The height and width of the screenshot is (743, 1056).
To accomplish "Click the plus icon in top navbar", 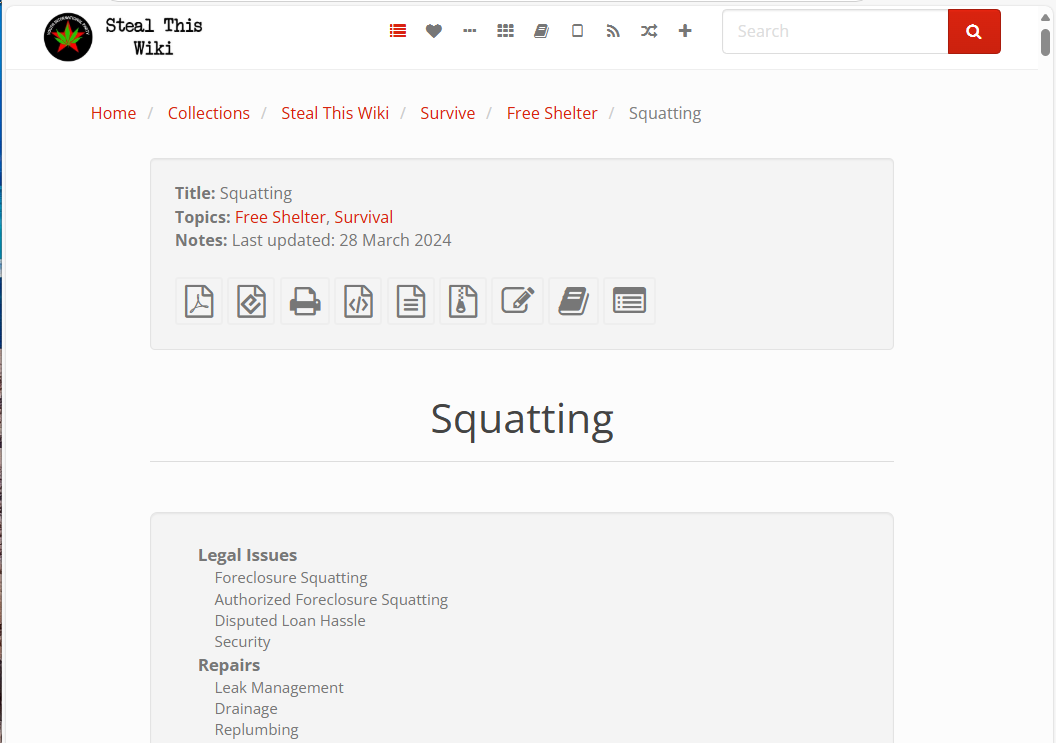I will [685, 31].
